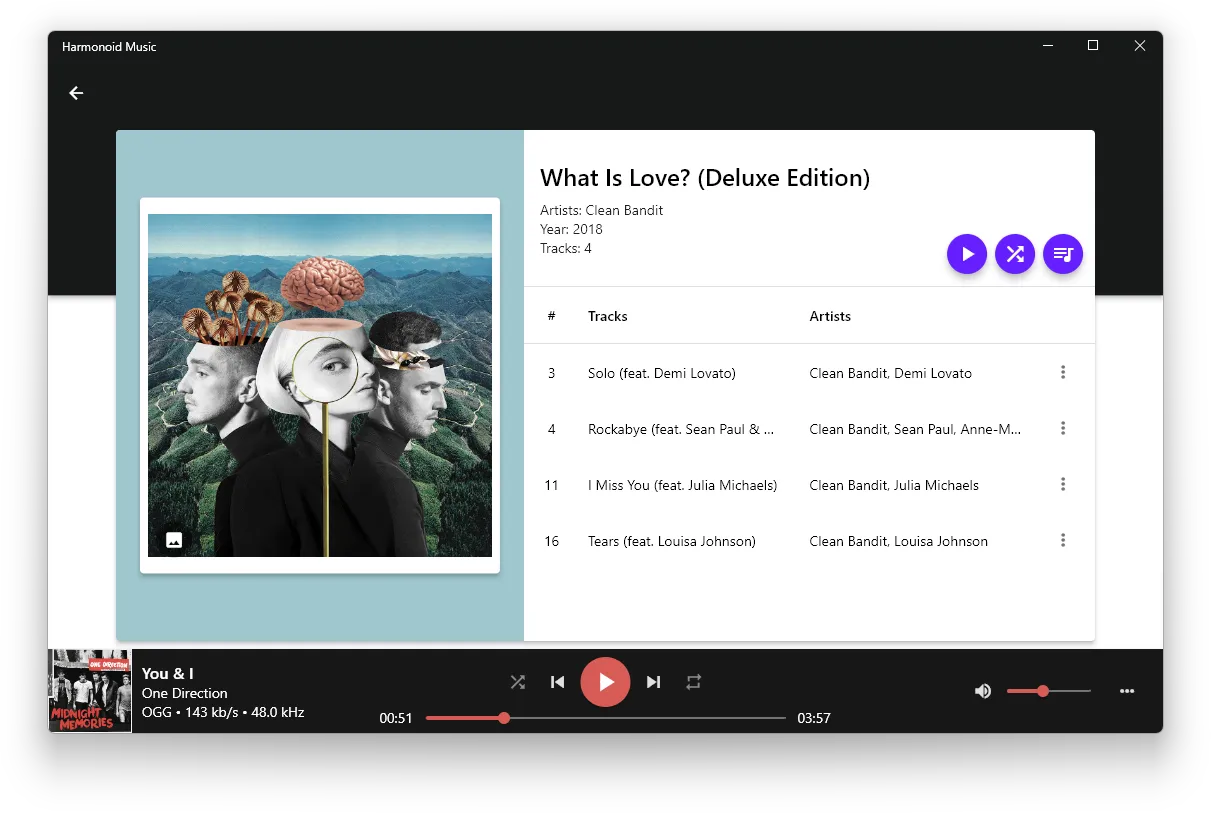This screenshot has height=813, width=1211.
Task: Mute audio with the speaker icon
Action: pyautogui.click(x=983, y=691)
